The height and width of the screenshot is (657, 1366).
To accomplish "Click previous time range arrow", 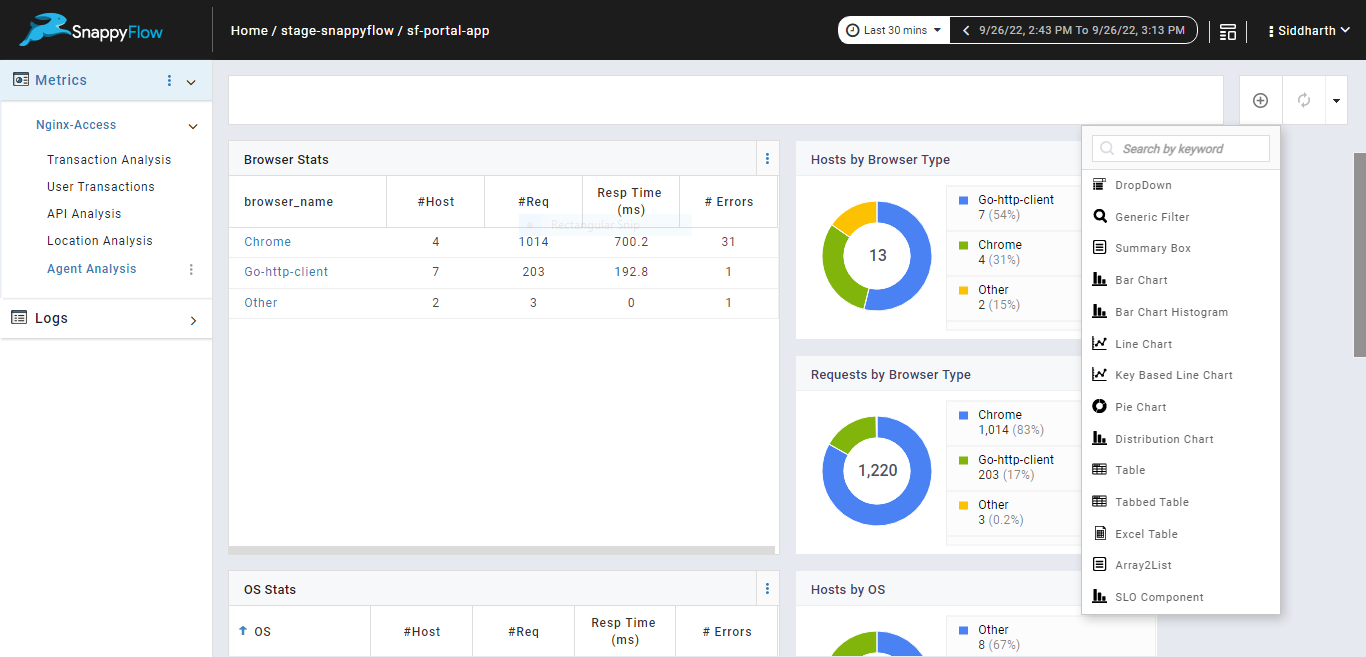I will click(966, 31).
